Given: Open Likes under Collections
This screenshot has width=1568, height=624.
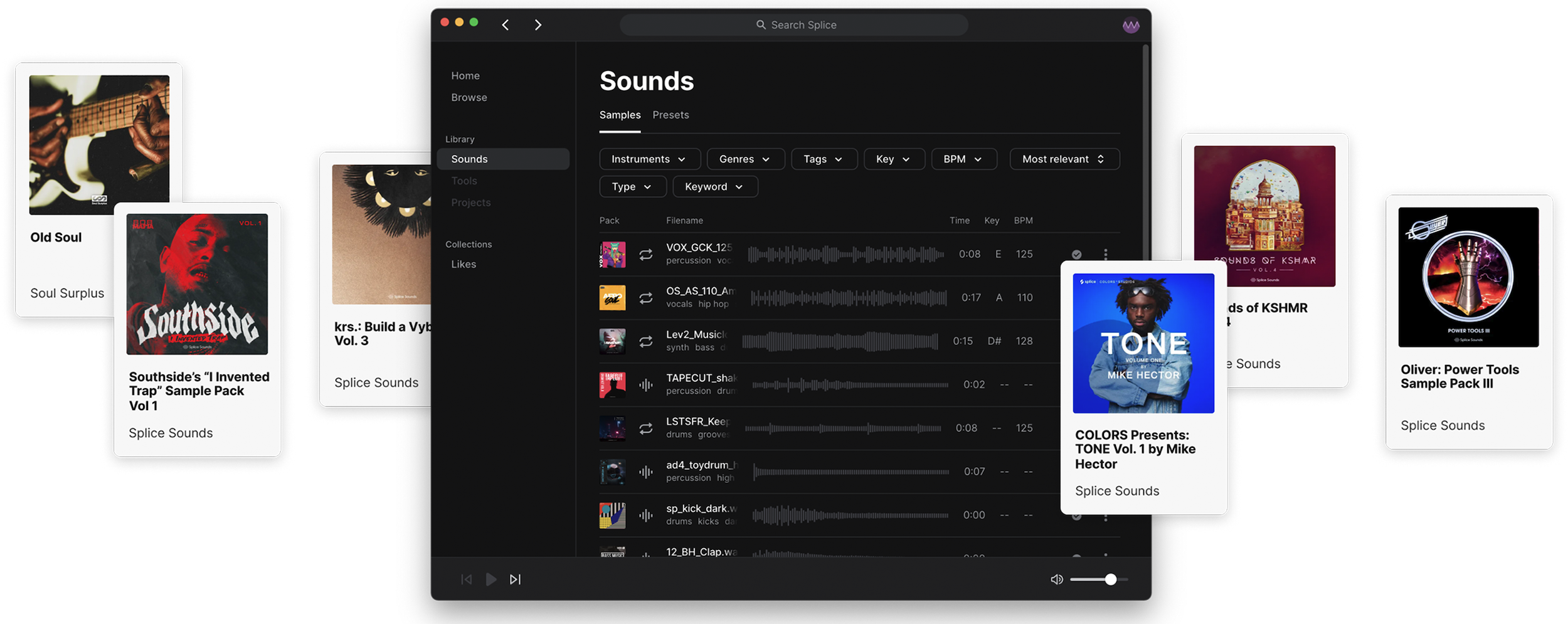Looking at the screenshot, I should click(x=464, y=264).
